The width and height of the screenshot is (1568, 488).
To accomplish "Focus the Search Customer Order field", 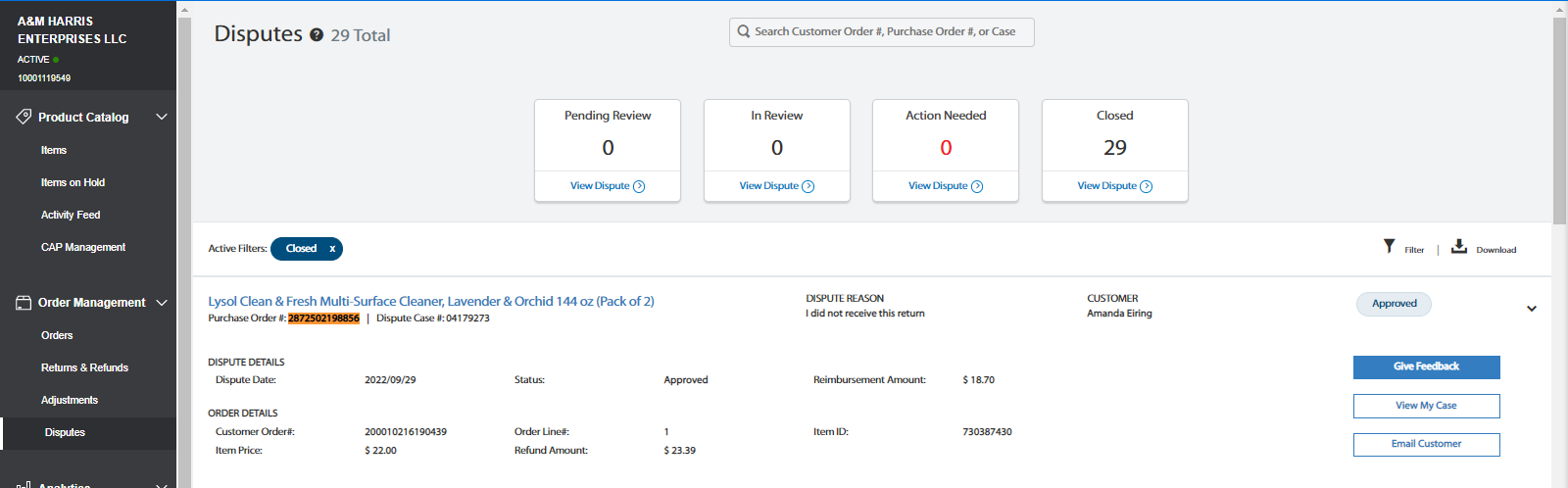I will pyautogui.click(x=882, y=31).
